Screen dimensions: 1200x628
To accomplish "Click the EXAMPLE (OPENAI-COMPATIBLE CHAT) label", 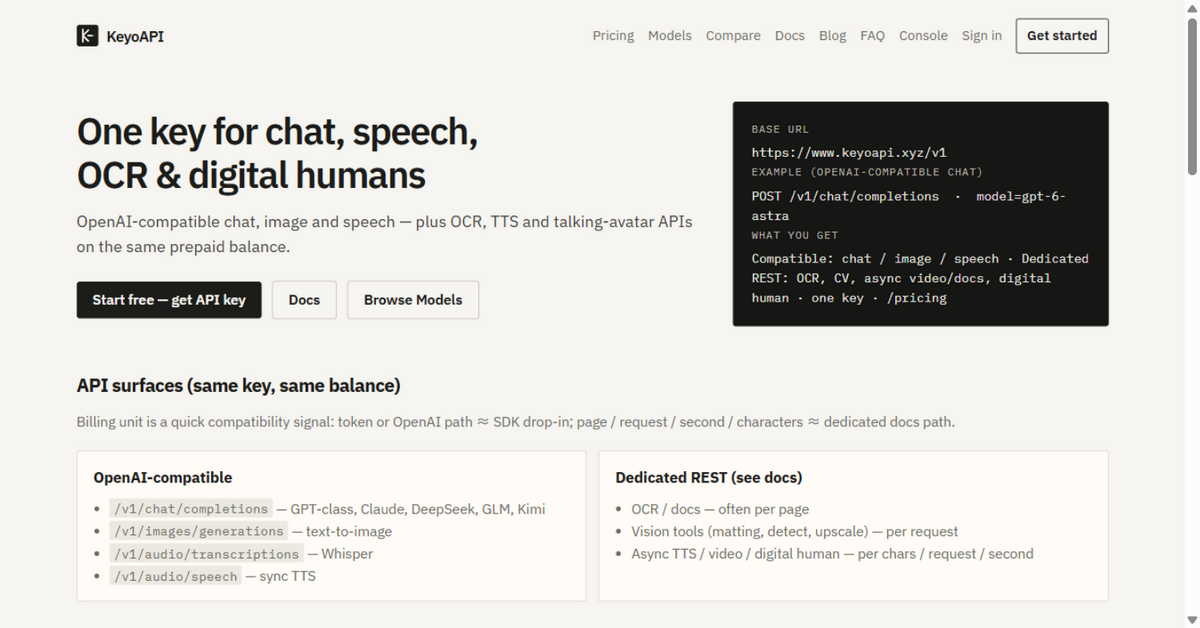I will (x=867, y=172).
